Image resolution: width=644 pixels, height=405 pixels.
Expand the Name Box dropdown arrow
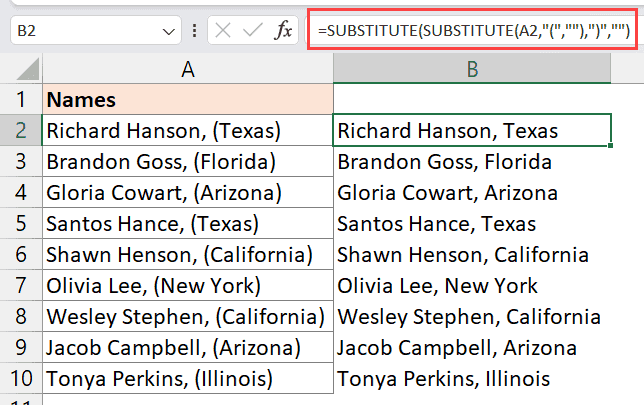(x=169, y=32)
